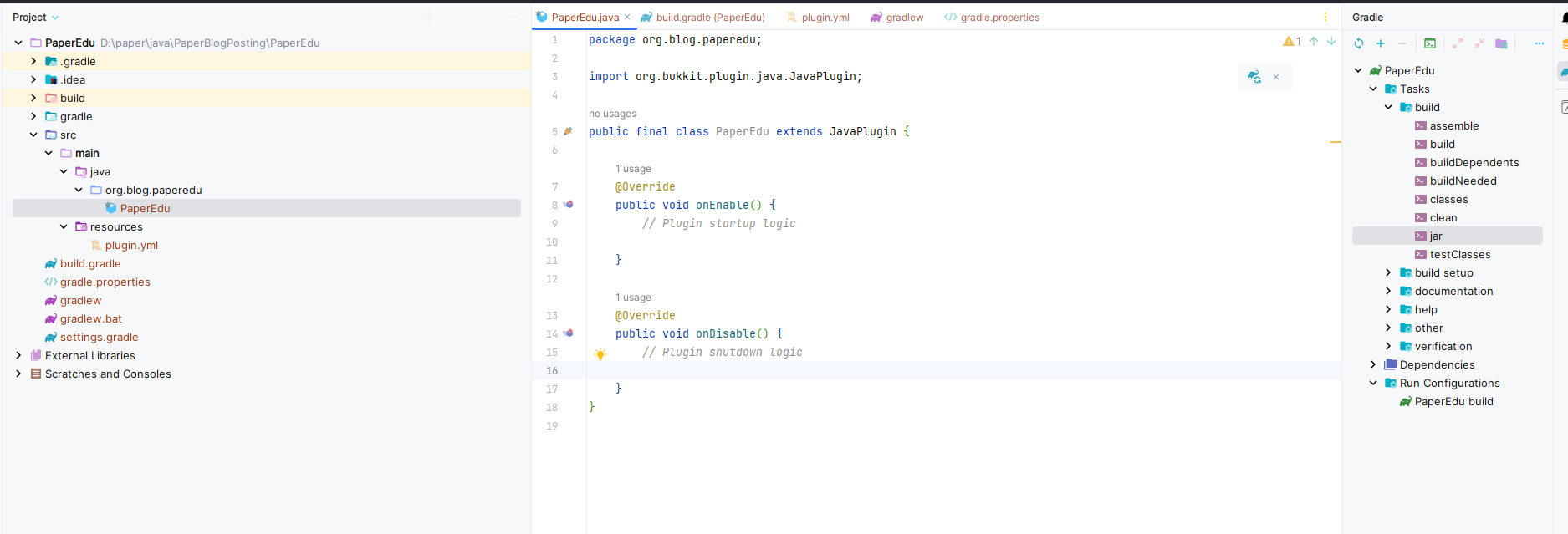1568x534 pixels.
Task: Click the gutter icon beside the class declaration line
Action: coord(568,131)
